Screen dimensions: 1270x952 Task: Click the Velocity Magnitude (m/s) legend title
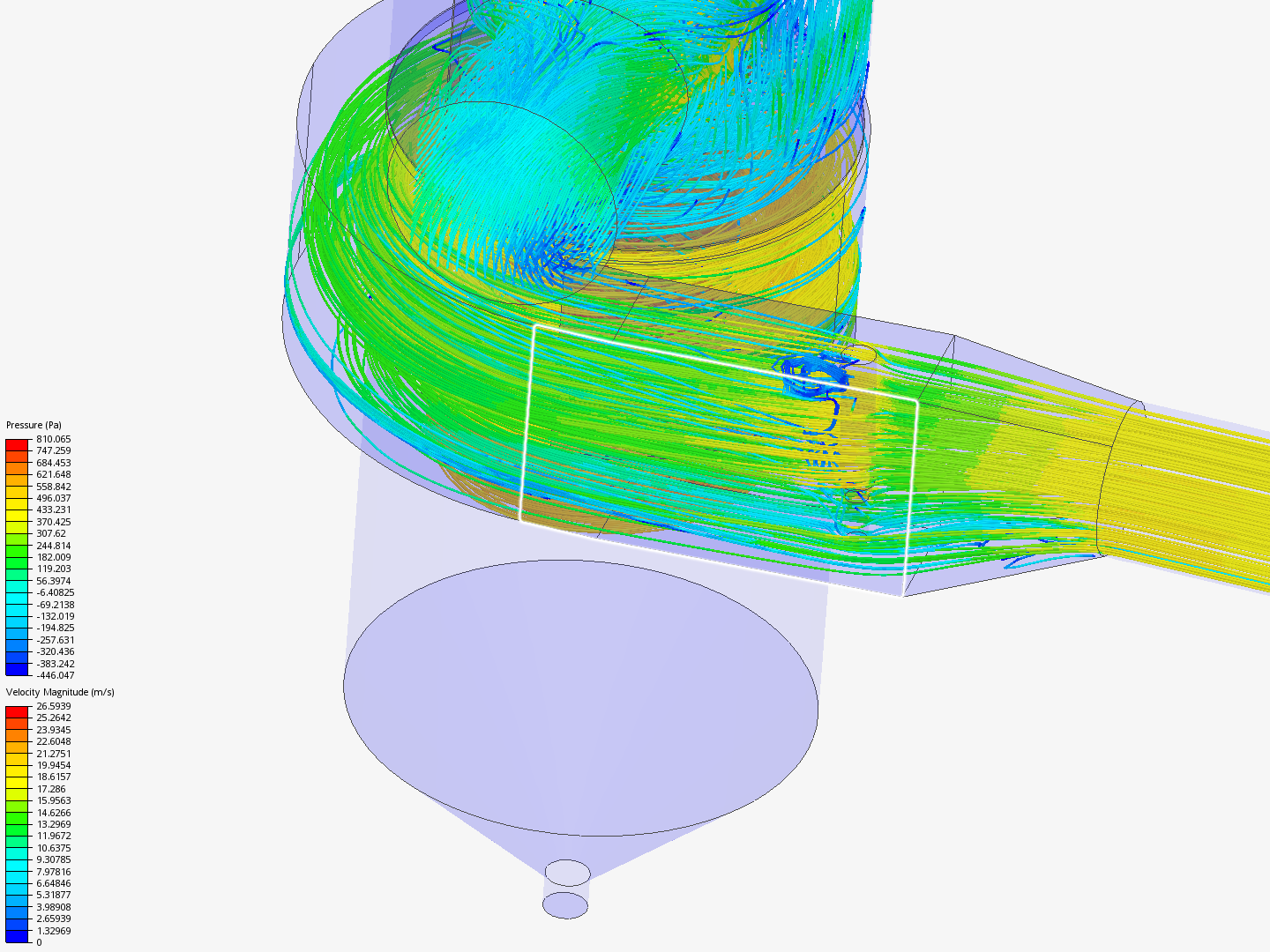click(60, 692)
